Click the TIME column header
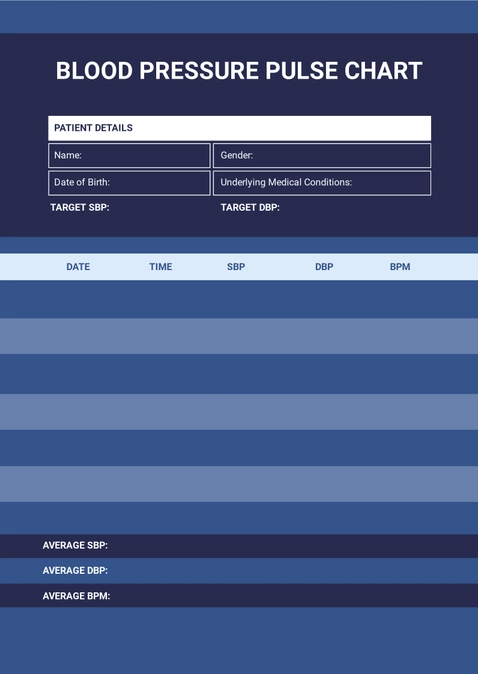Viewport: 478px width, 674px height. 161,267
